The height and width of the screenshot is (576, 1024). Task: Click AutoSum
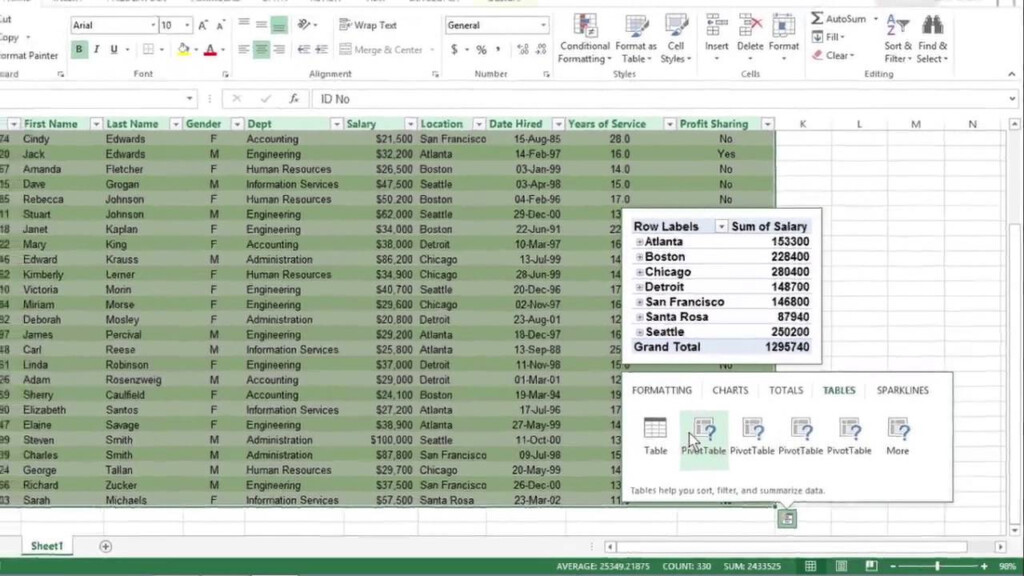(839, 19)
